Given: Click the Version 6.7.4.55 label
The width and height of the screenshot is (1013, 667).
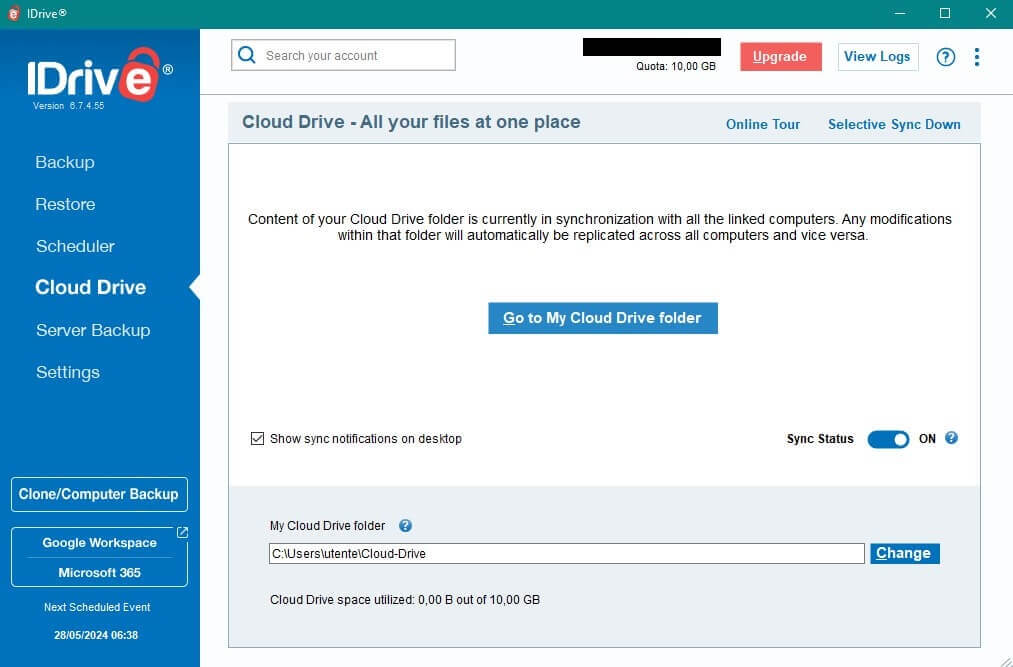Looking at the screenshot, I should (68, 105).
